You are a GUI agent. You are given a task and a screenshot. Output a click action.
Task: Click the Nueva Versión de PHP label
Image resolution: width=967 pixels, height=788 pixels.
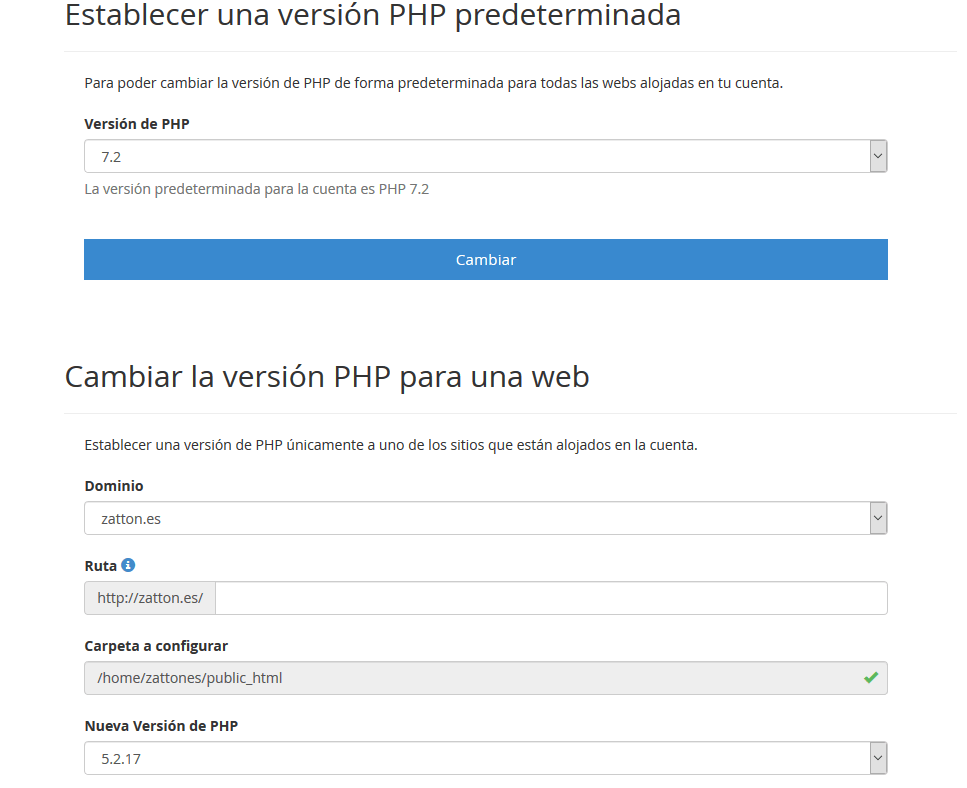click(161, 726)
